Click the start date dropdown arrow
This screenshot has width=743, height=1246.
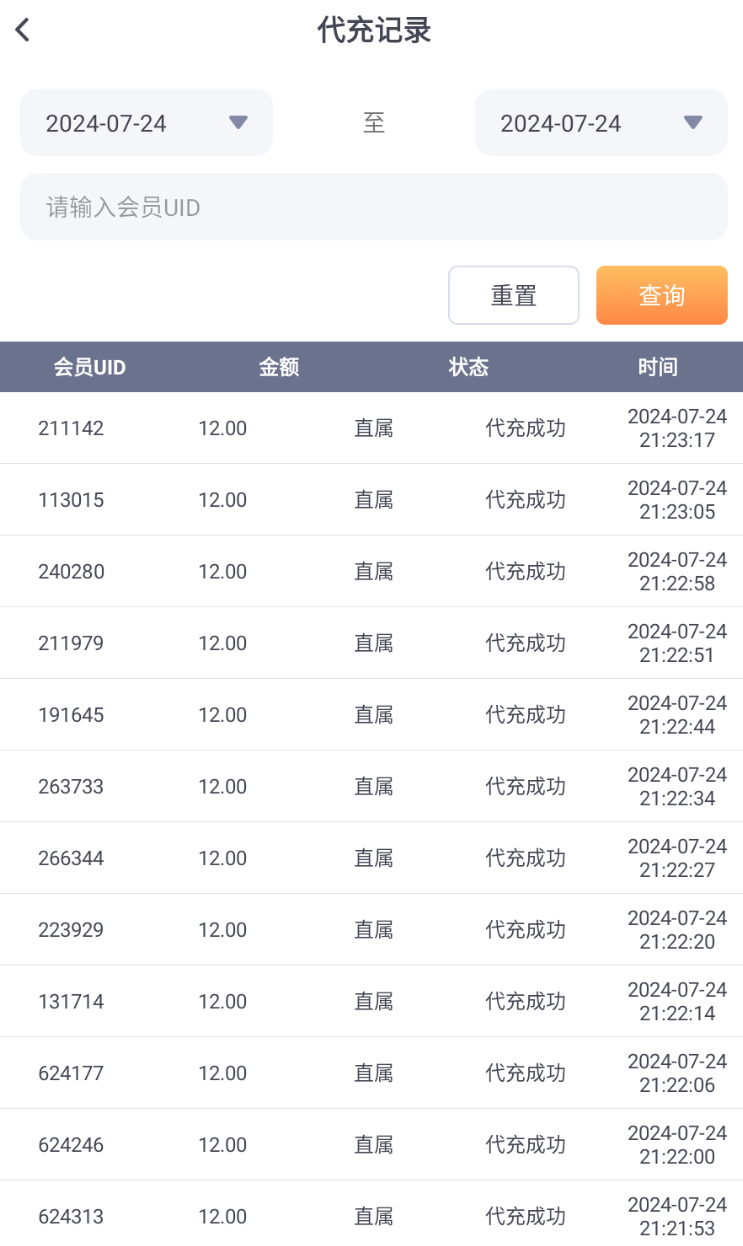point(238,122)
